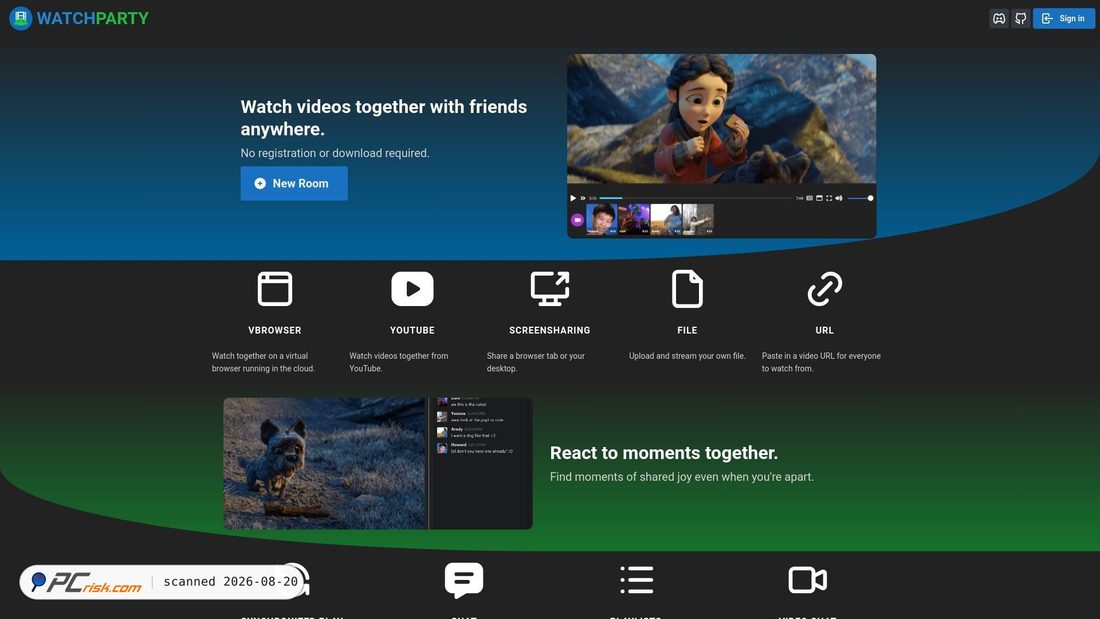The image size is (1100, 619).
Task: Click the theater mode icon in player
Action: click(819, 198)
